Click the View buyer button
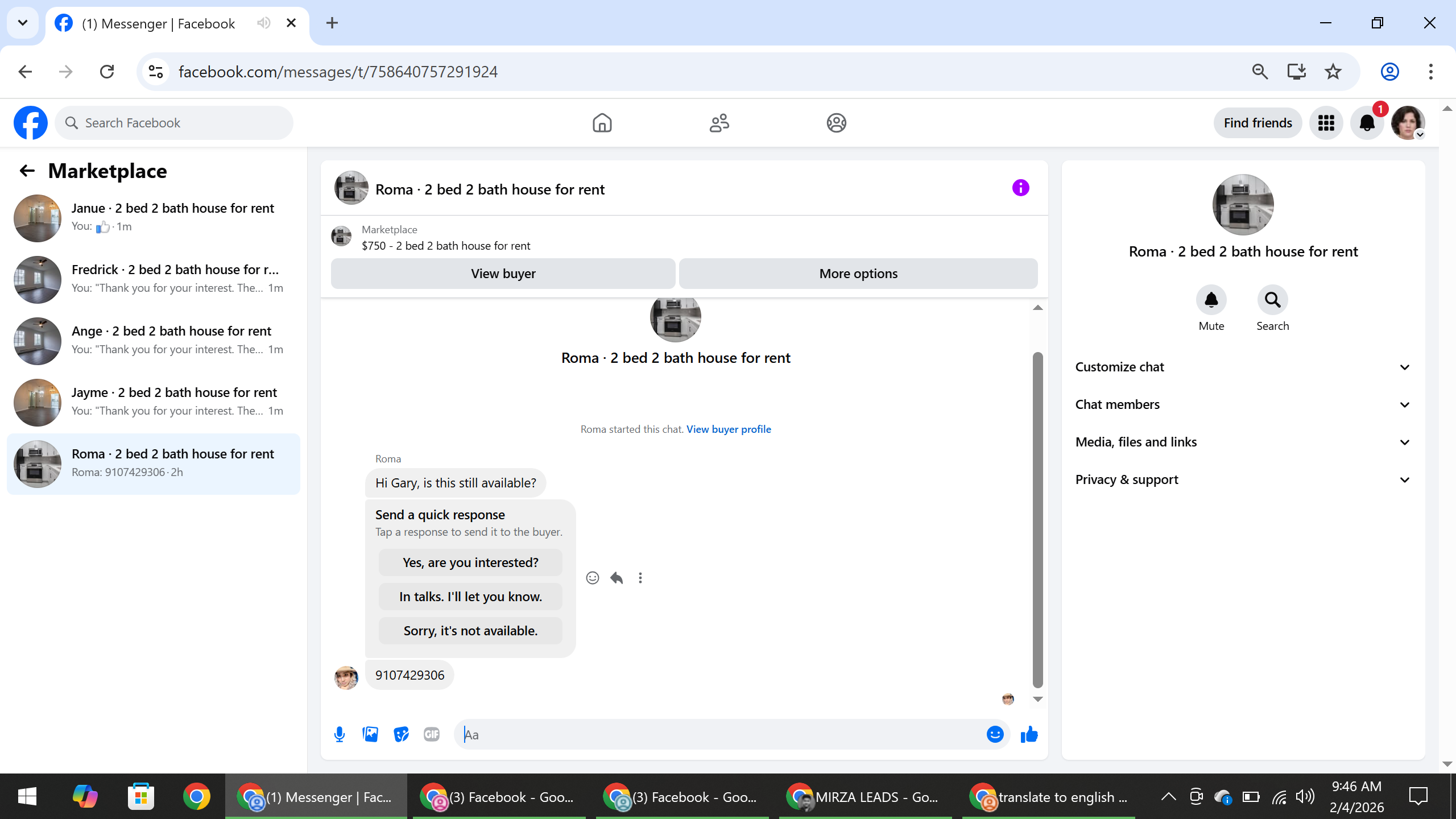Viewport: 1456px width, 819px height. [x=503, y=274]
